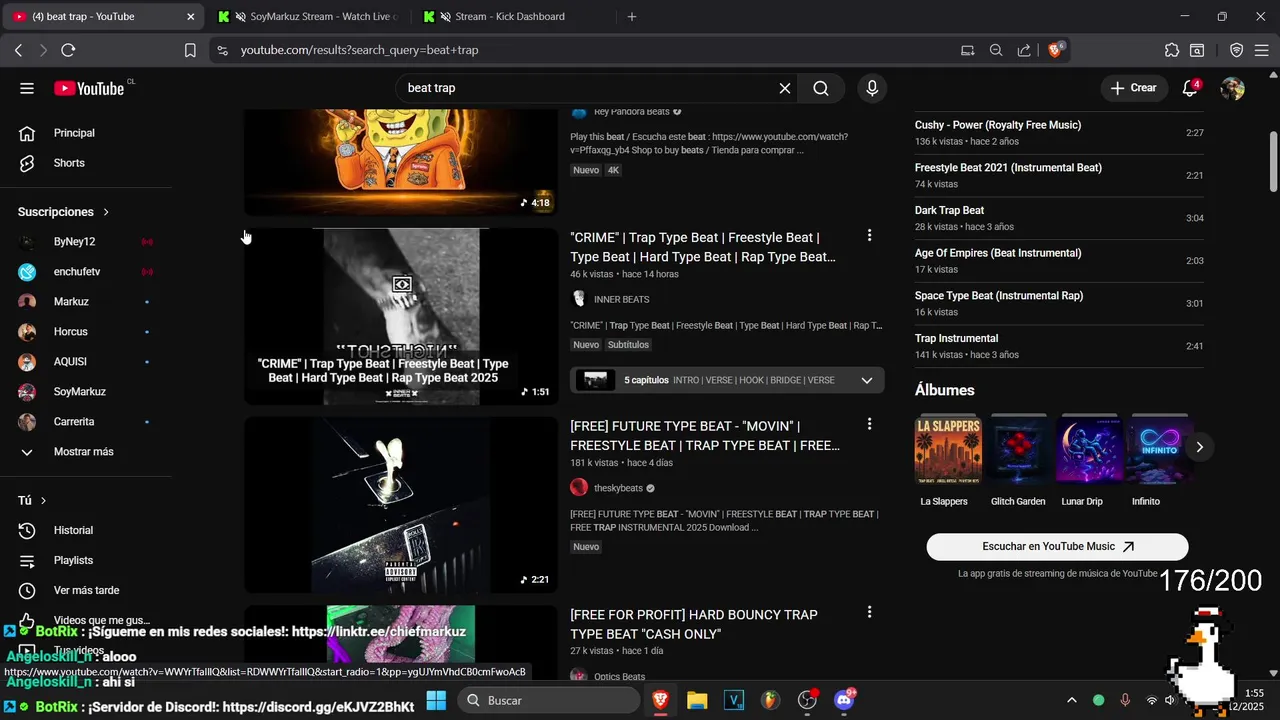Clear the search box with the X

(x=785, y=88)
